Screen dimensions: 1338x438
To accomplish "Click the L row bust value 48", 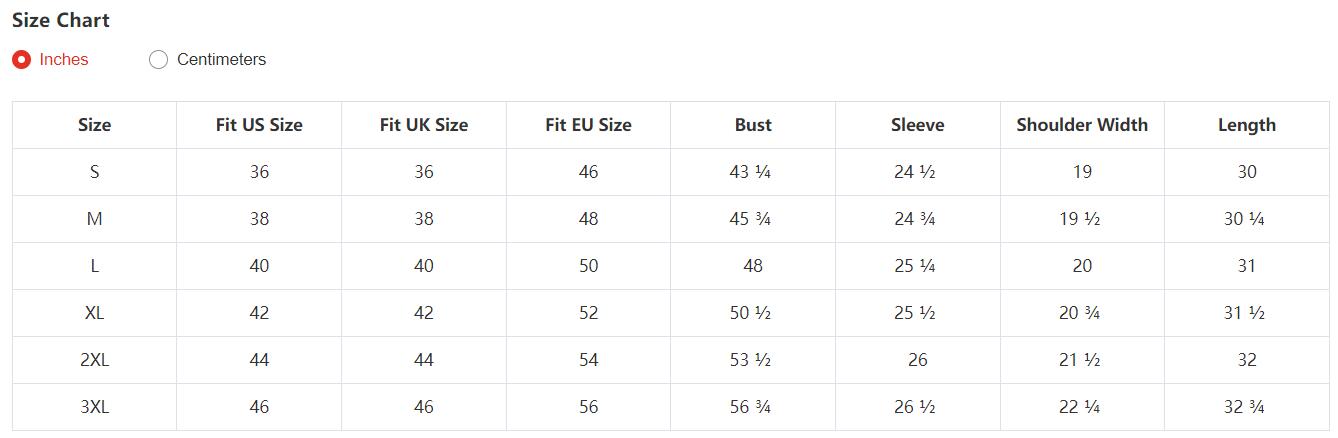I will pos(753,266).
